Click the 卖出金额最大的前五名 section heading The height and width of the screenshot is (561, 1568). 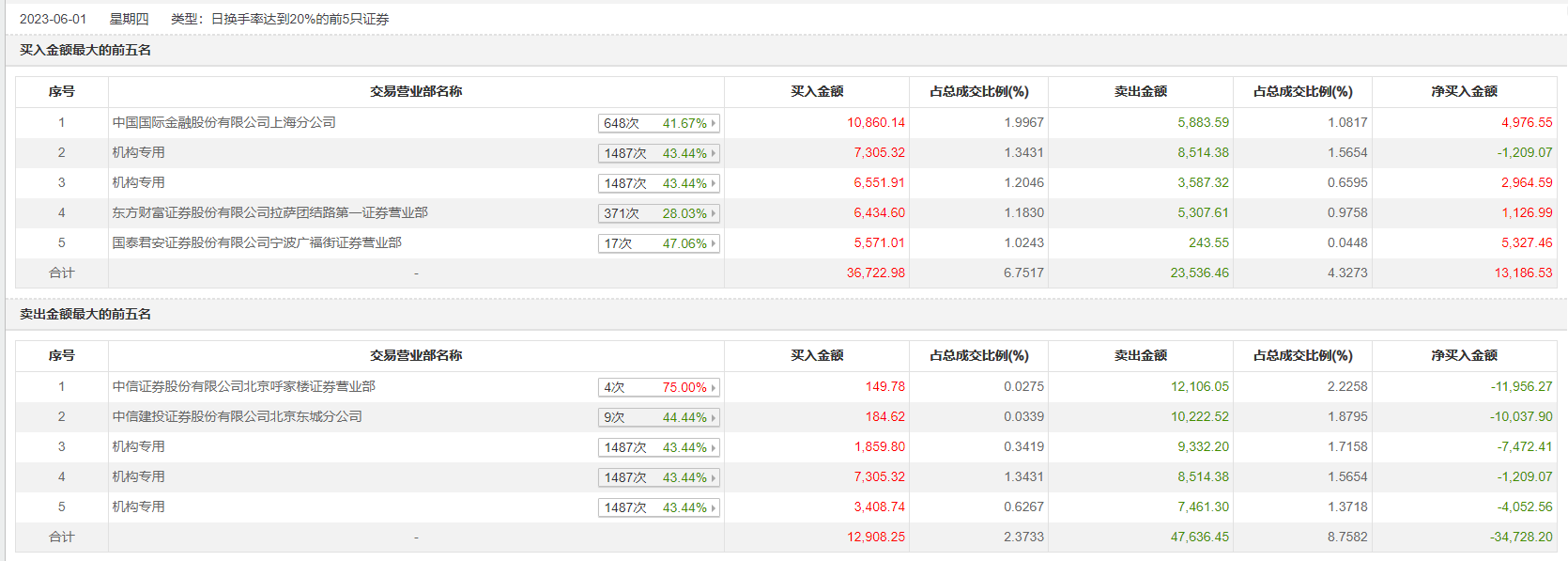pos(85,314)
